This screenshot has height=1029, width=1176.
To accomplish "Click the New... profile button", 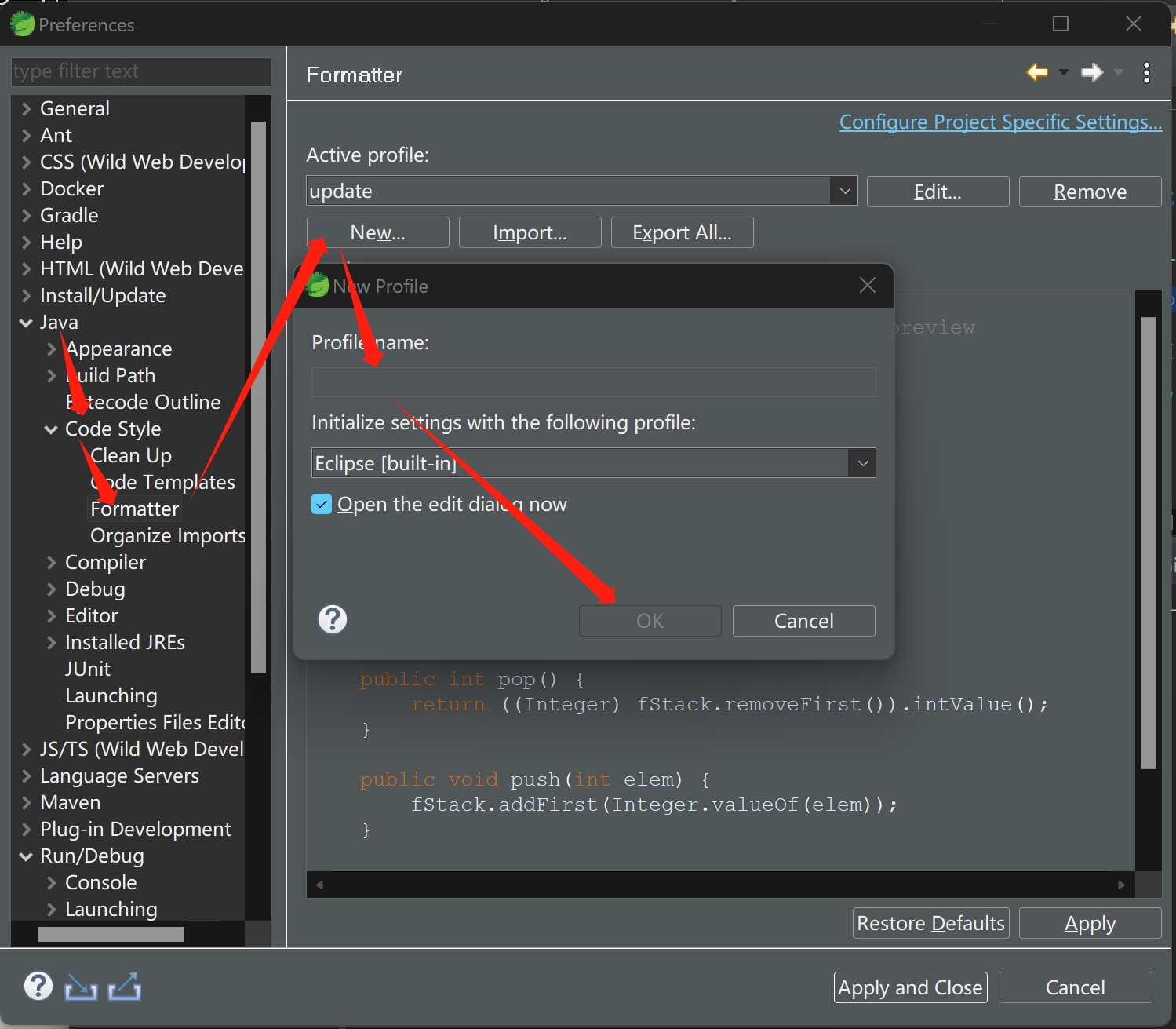I will pos(377,232).
